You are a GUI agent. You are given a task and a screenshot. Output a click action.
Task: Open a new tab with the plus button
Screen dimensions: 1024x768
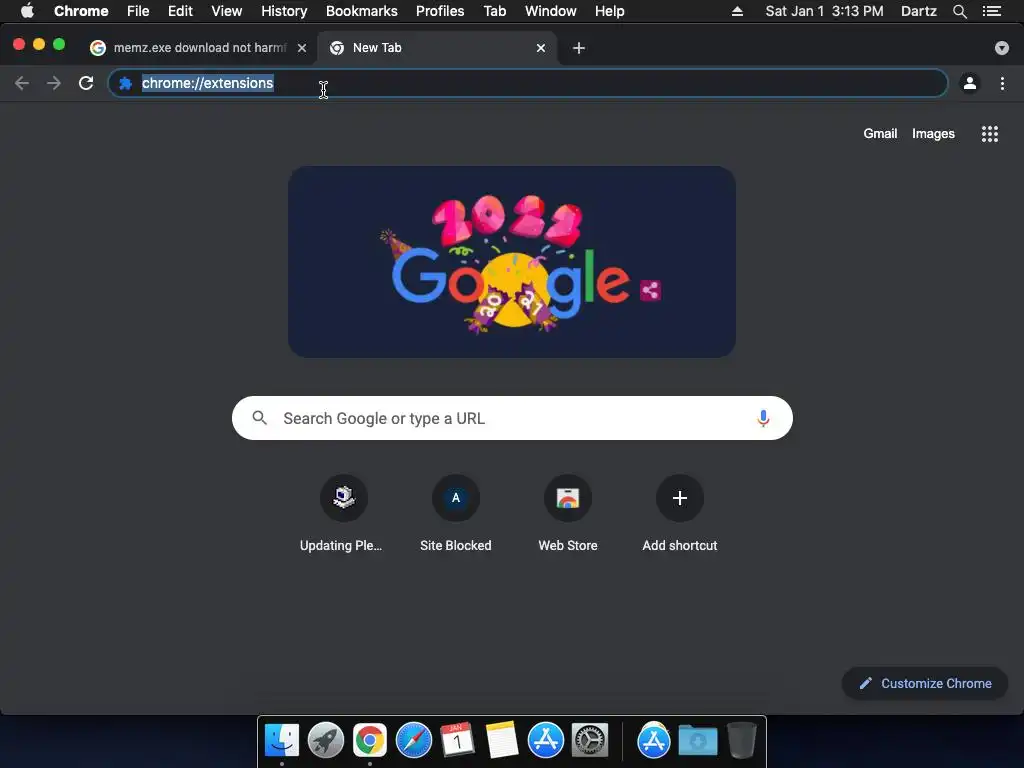[579, 48]
